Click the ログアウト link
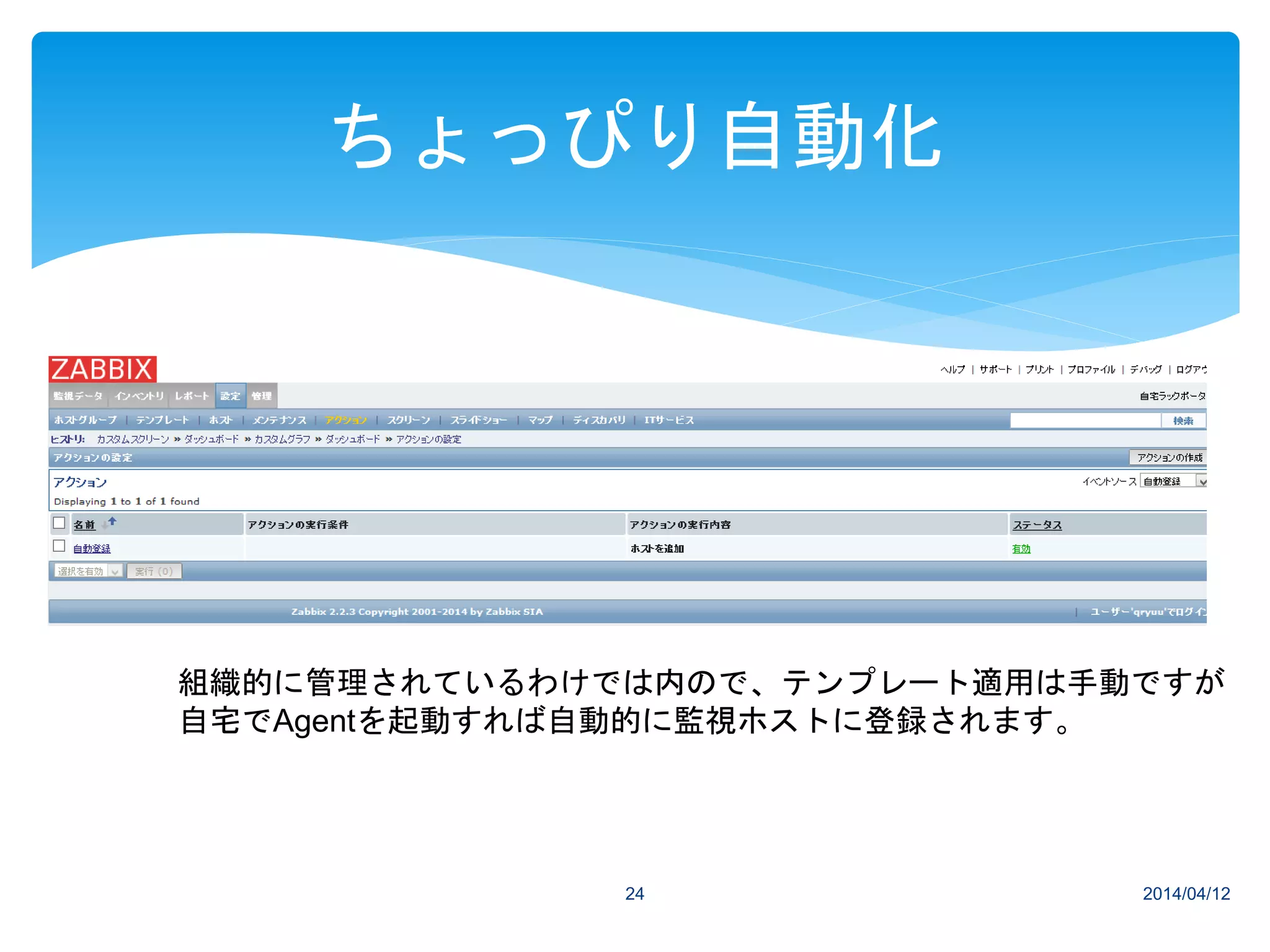The width and height of the screenshot is (1270, 952). point(1191,369)
